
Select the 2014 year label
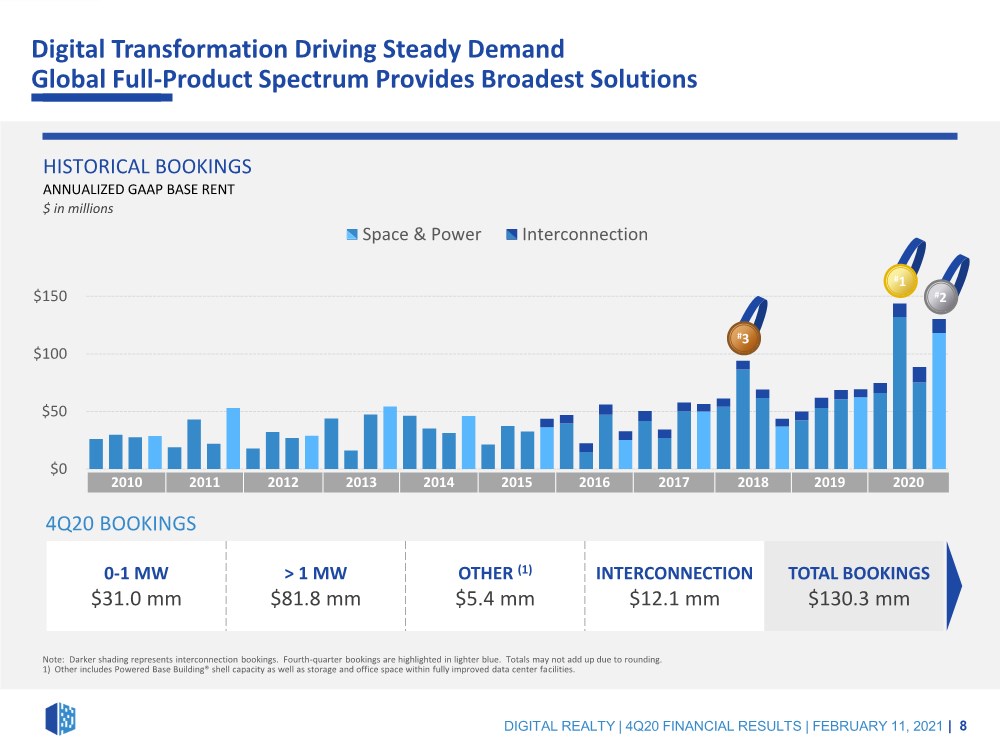coord(439,482)
